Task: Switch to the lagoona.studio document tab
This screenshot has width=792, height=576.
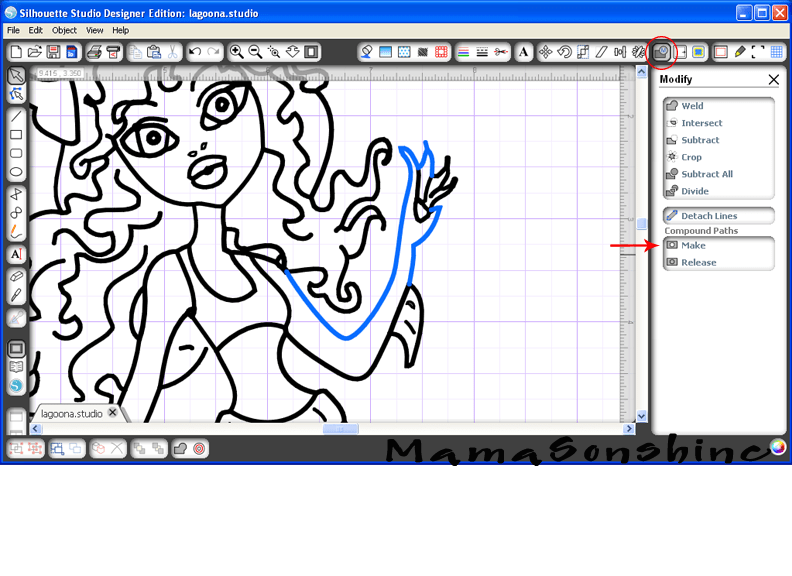Action: point(71,413)
